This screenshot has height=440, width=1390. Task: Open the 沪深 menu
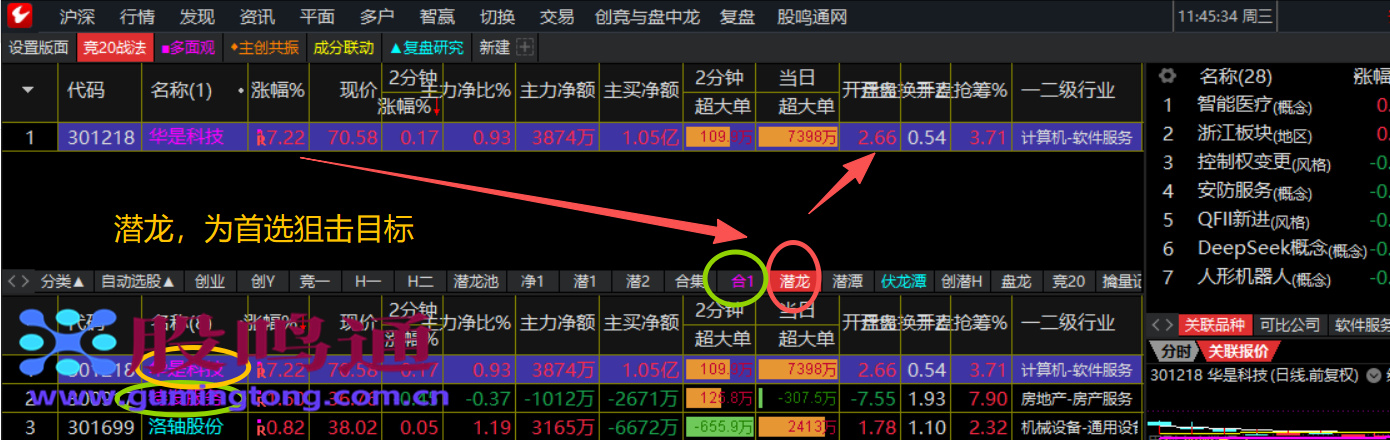click(78, 16)
